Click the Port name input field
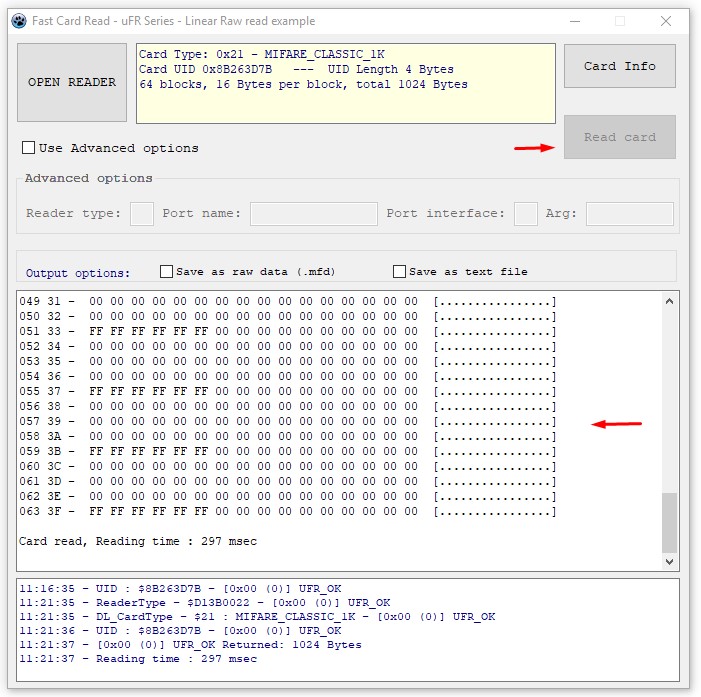Screen dimensions: 701x697 [x=313, y=214]
